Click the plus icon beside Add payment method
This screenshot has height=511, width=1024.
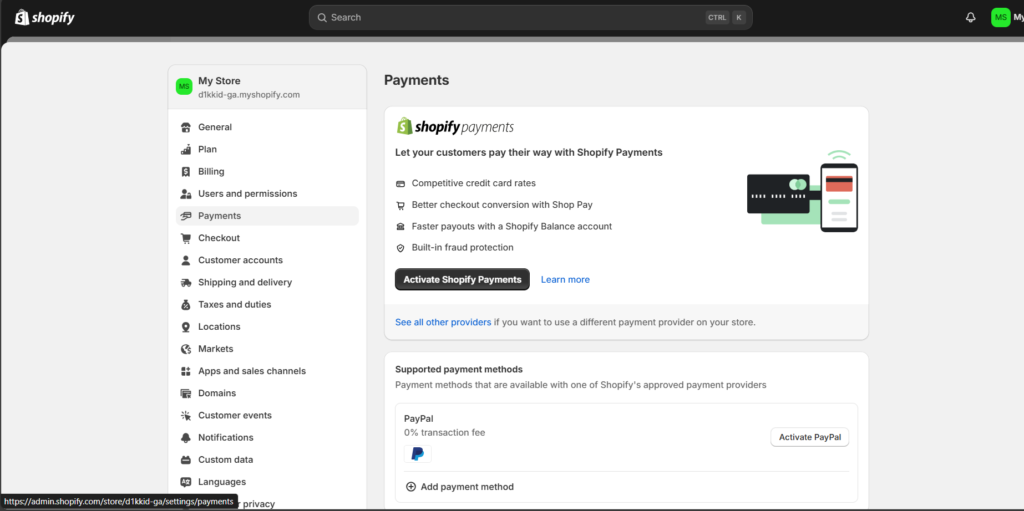[411, 487]
